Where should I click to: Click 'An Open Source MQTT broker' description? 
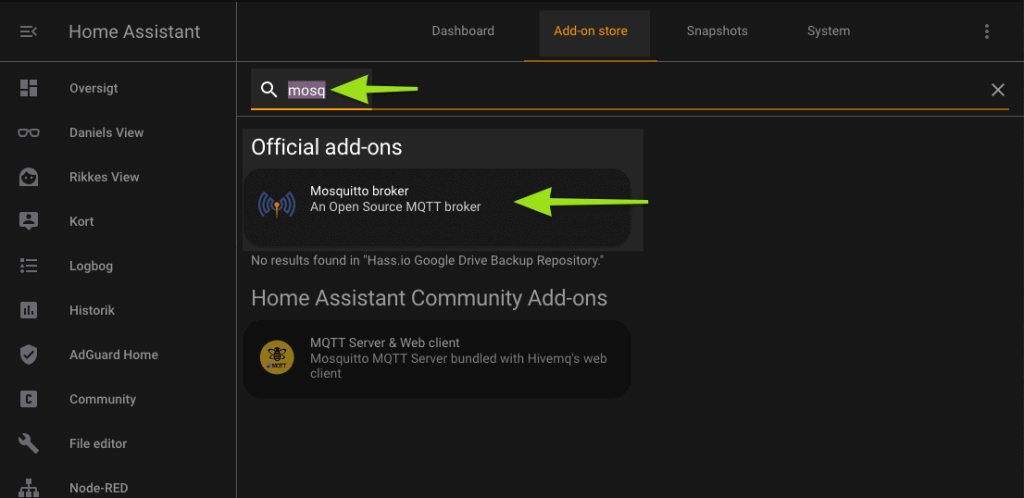395,207
